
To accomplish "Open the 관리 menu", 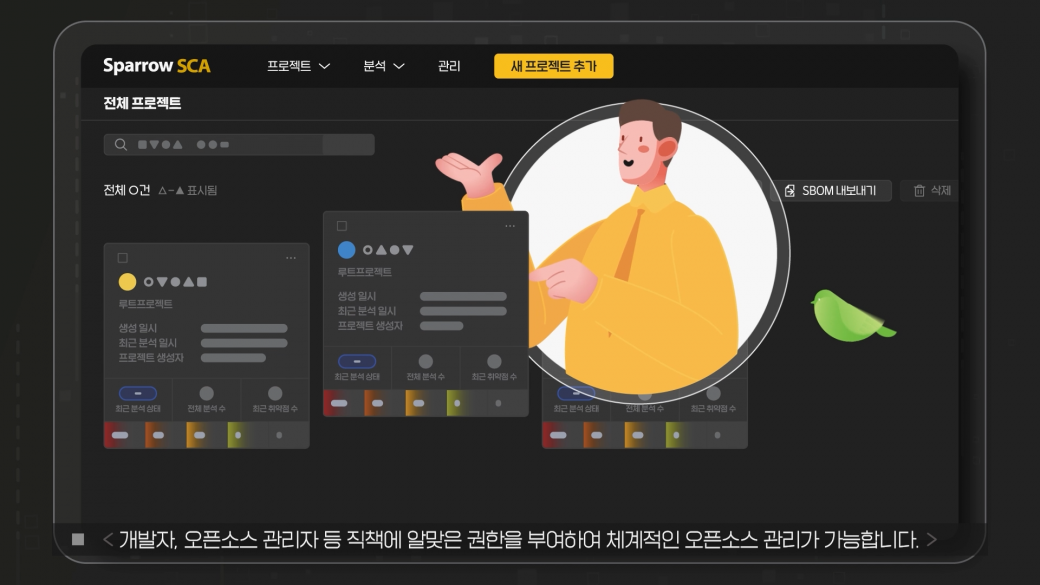I will click(449, 66).
